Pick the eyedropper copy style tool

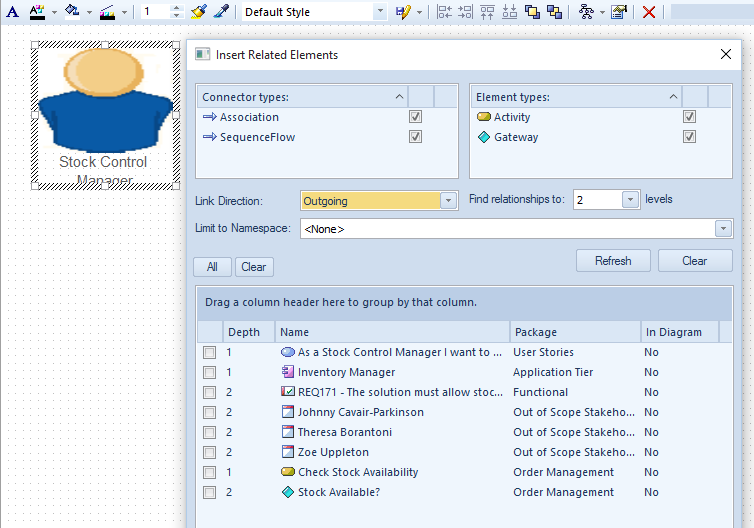(x=222, y=12)
